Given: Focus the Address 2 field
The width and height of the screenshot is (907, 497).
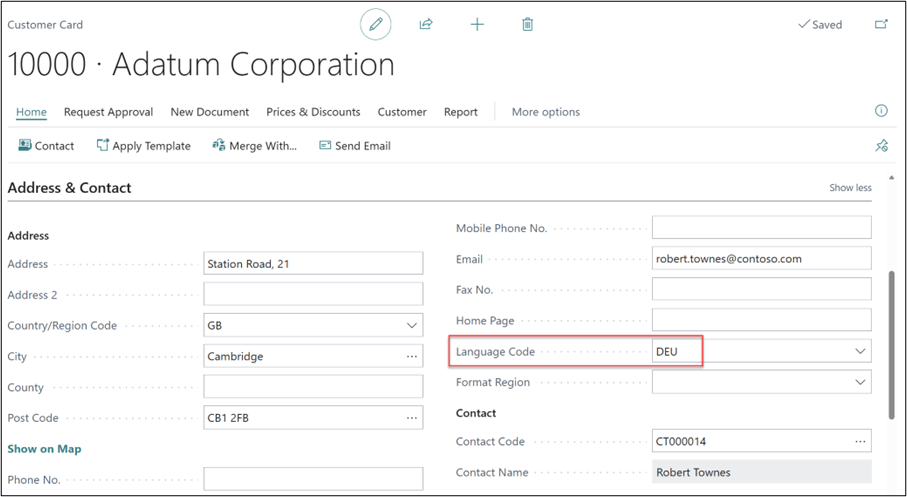Looking at the screenshot, I should [x=313, y=294].
